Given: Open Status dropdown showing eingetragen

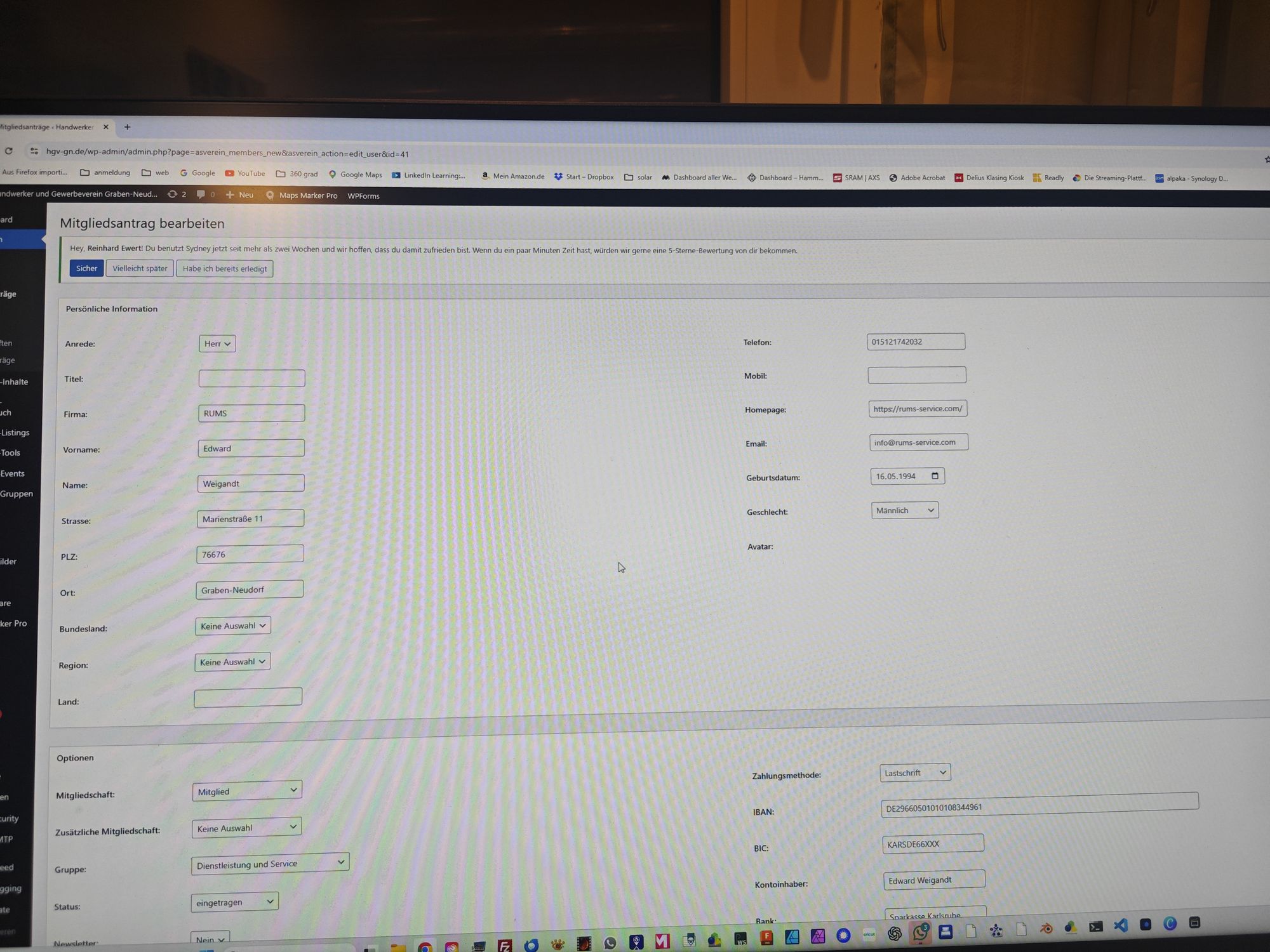Looking at the screenshot, I should pos(234,902).
